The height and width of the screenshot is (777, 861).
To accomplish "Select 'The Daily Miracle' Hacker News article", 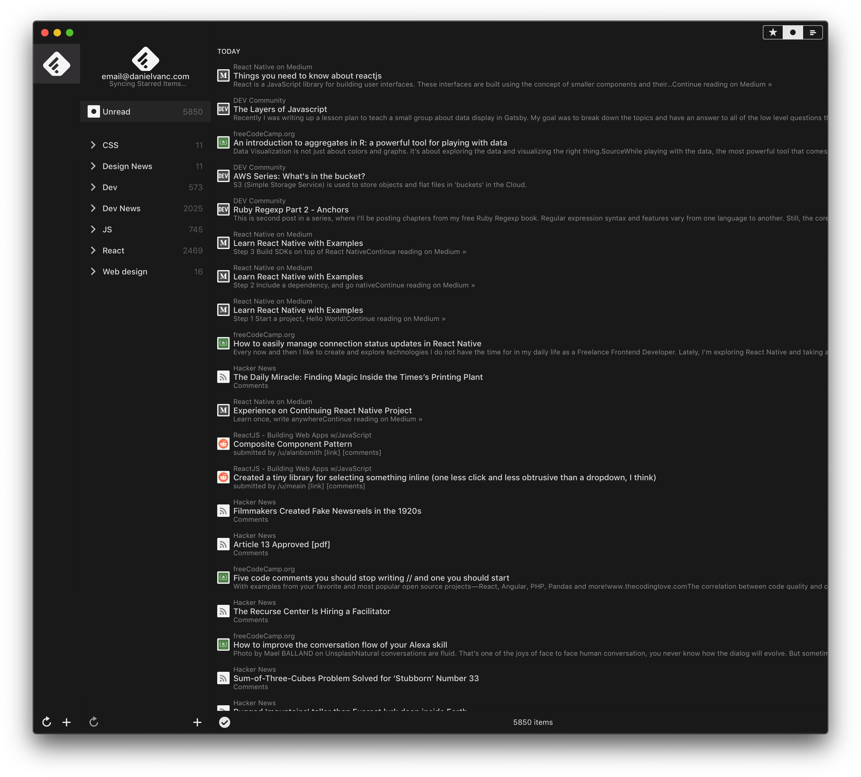I will 358,377.
